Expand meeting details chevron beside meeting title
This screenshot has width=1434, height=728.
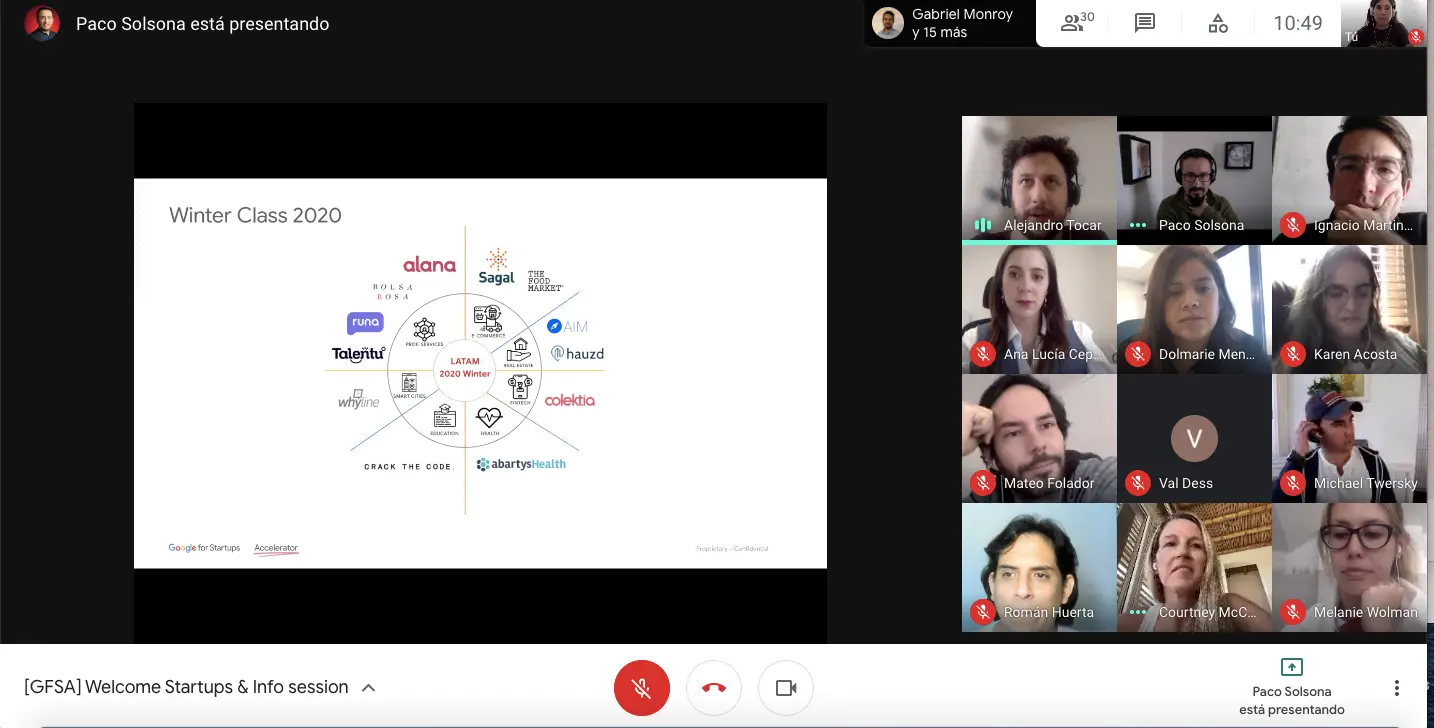[368, 688]
